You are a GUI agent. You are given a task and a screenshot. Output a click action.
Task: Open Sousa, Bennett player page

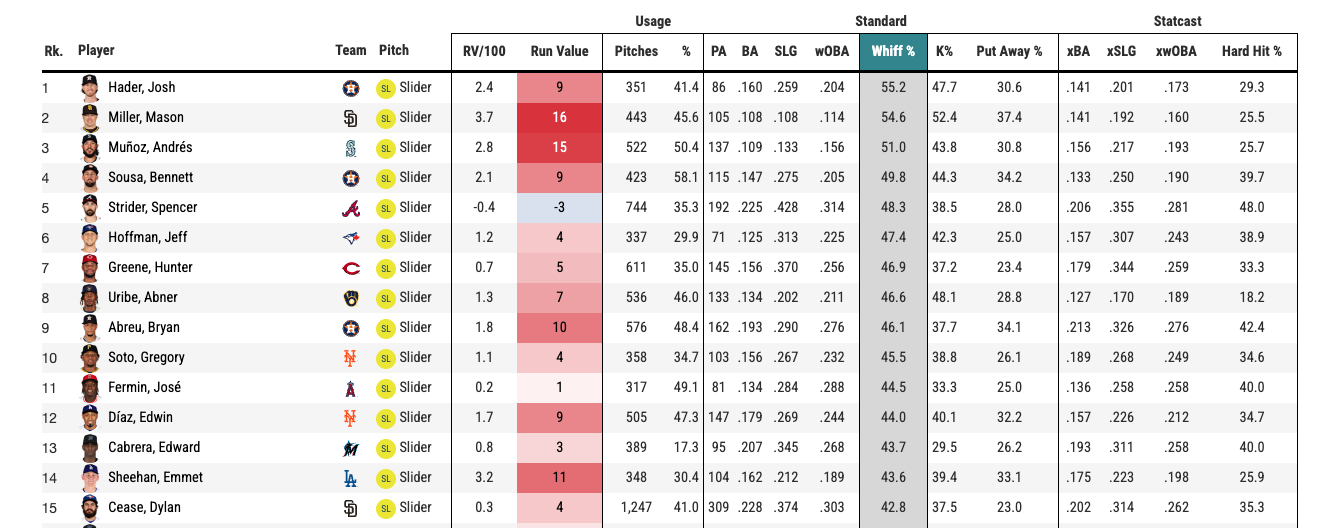(x=150, y=178)
